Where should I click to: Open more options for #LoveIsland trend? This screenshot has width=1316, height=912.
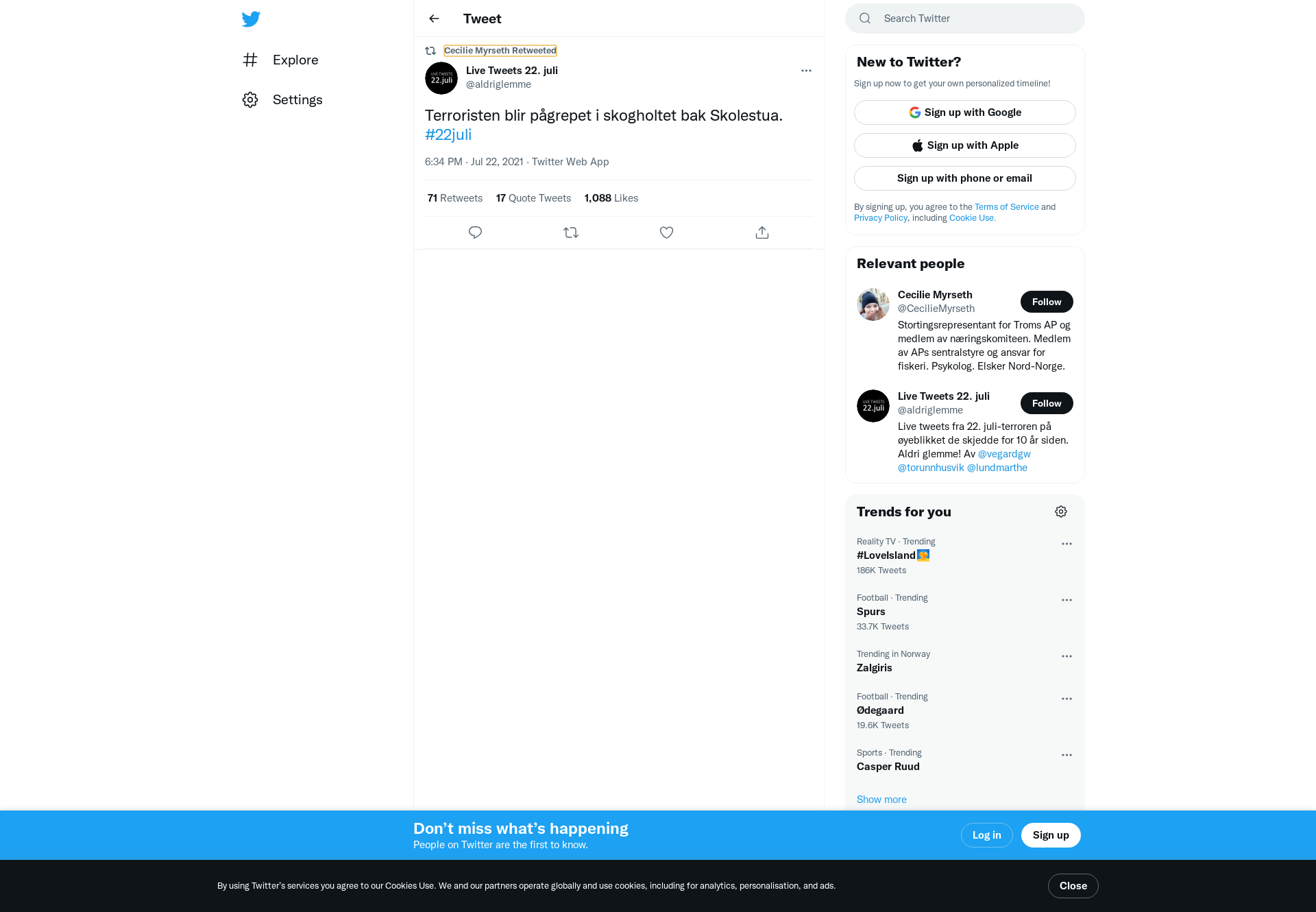pos(1067,544)
